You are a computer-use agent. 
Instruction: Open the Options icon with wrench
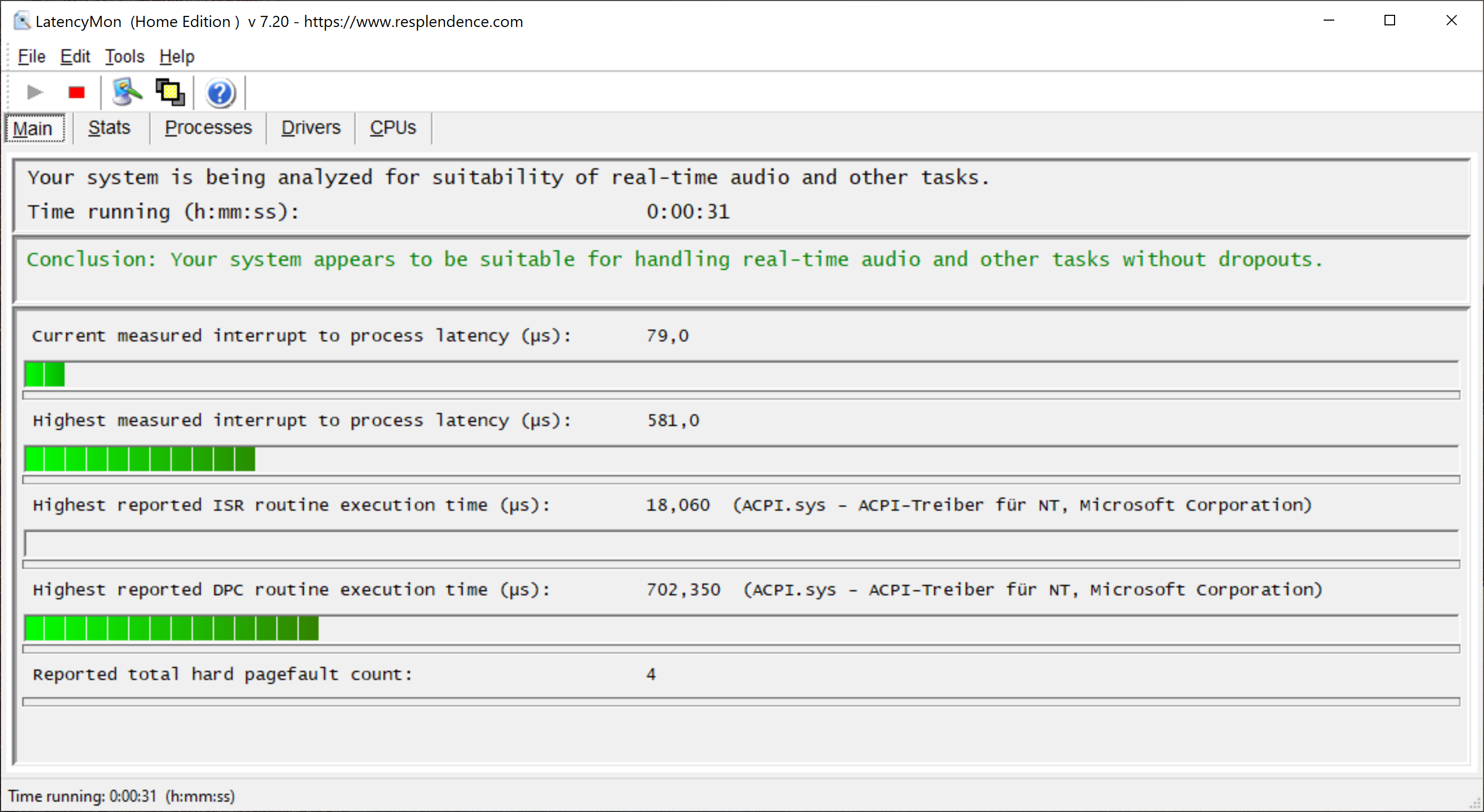click(126, 92)
